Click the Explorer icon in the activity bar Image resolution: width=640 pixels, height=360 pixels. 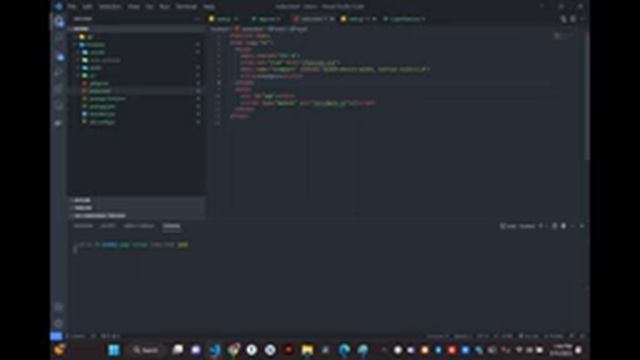[59, 22]
